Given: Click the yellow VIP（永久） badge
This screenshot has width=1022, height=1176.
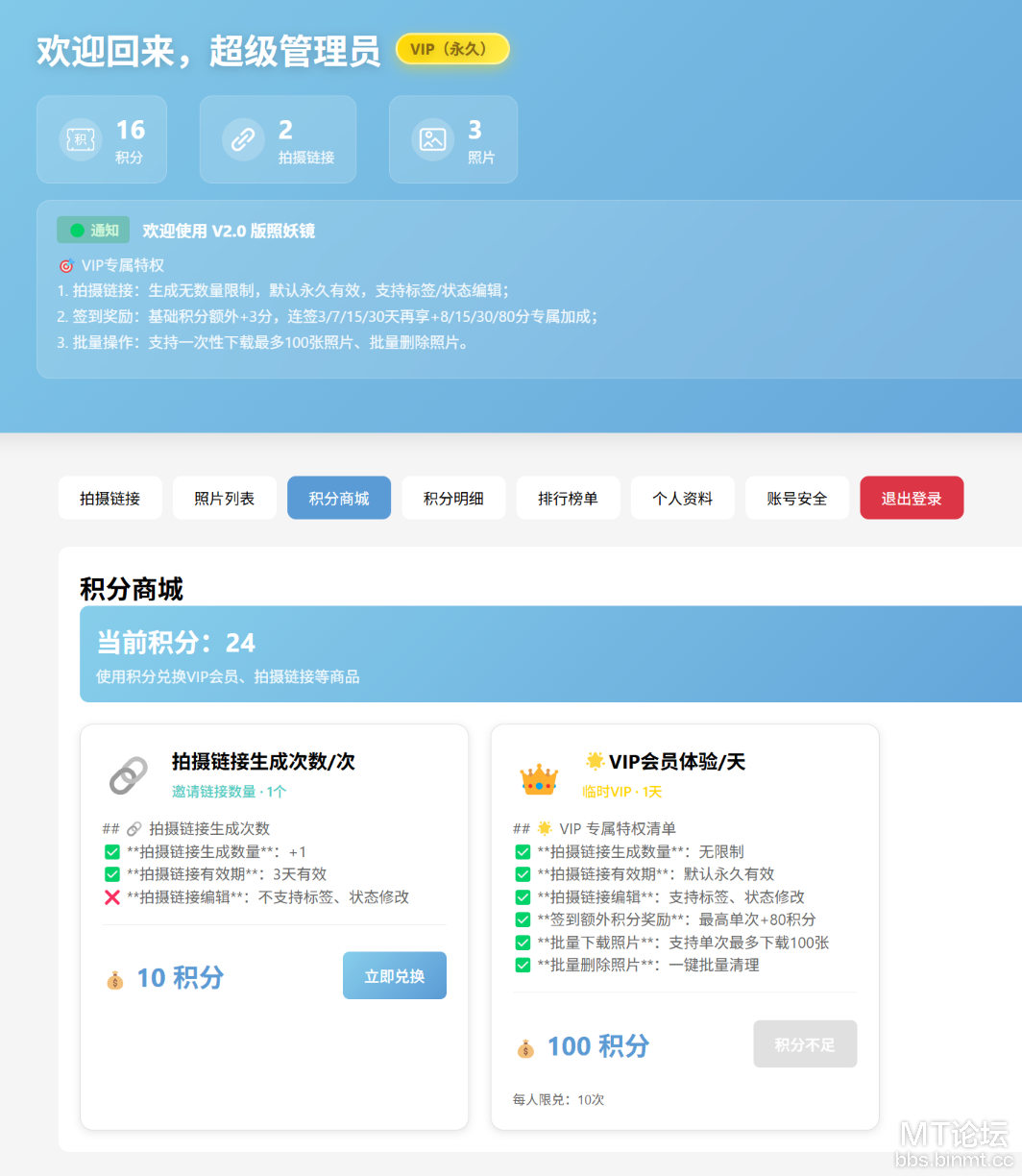Looking at the screenshot, I should 451,49.
